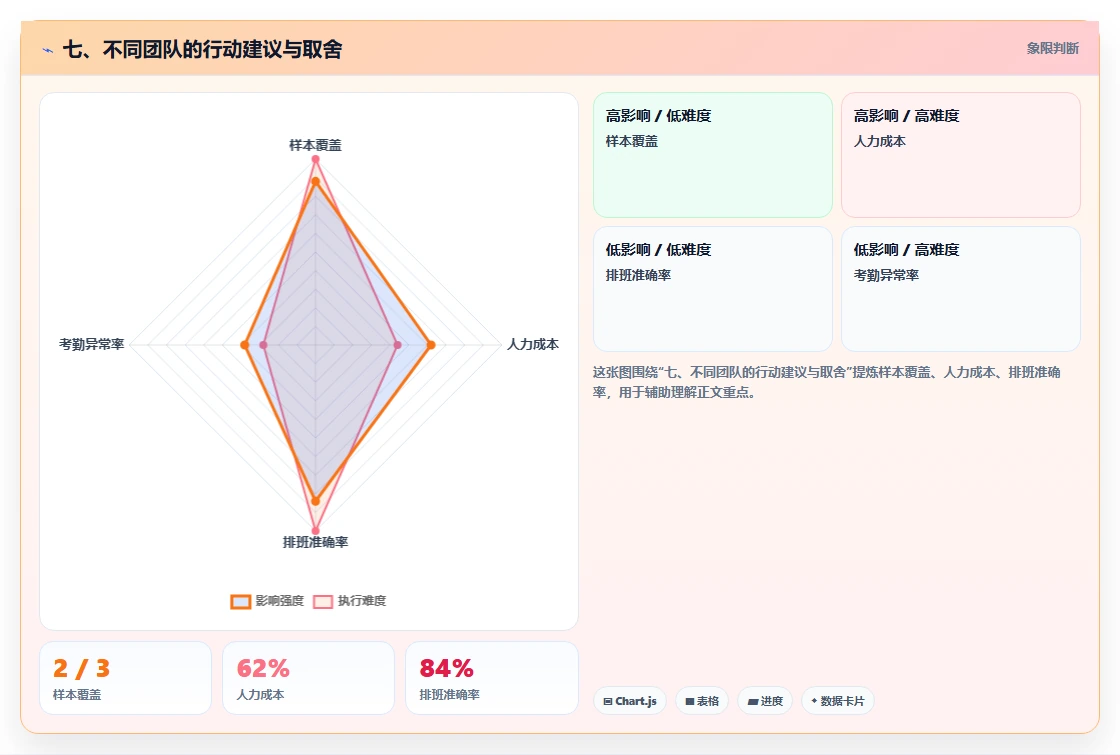This screenshot has width=1120, height=755.
Task: Click the 表格 tag chip
Action: pos(702,701)
